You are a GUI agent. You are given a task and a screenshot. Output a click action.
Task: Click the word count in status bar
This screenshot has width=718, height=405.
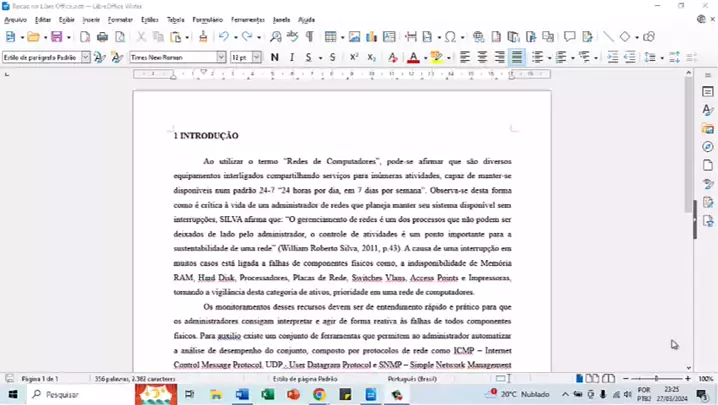point(135,379)
